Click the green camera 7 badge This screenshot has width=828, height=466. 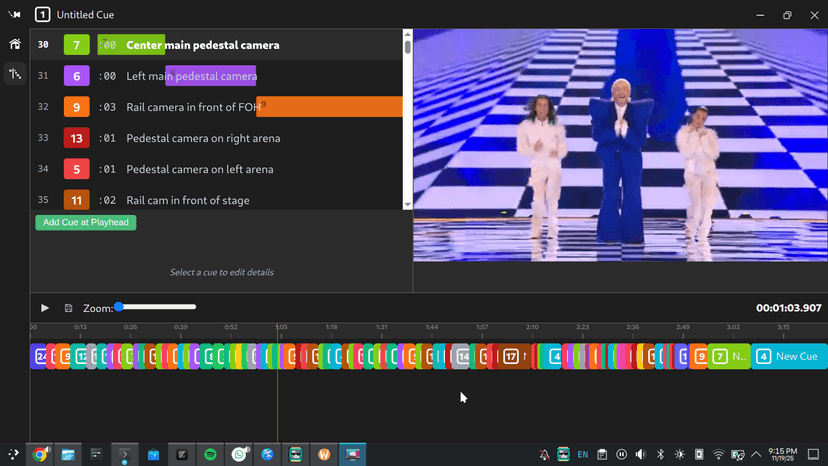click(77, 45)
